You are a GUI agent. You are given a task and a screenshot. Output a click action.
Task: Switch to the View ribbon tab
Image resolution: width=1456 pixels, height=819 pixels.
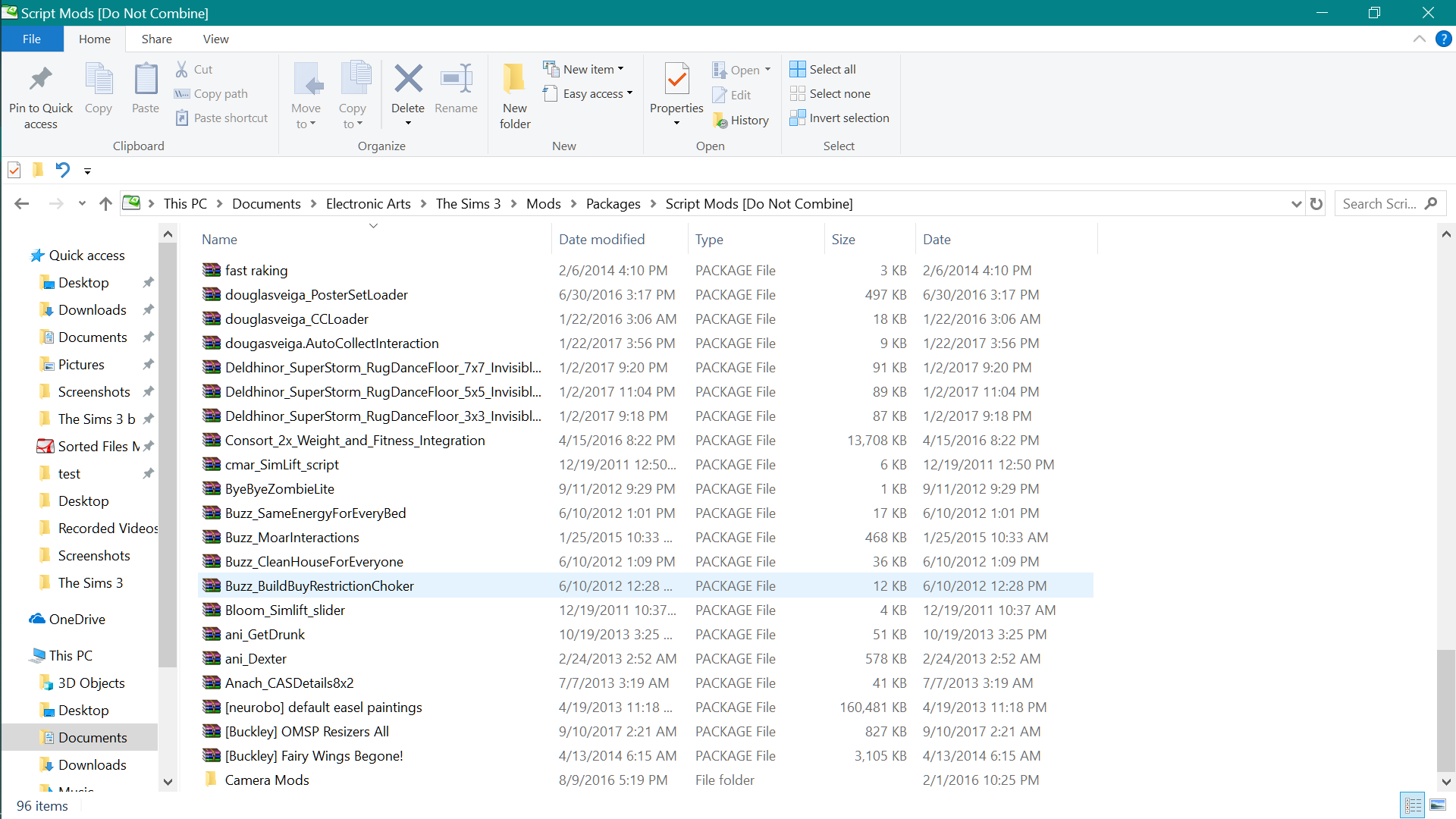(x=216, y=39)
